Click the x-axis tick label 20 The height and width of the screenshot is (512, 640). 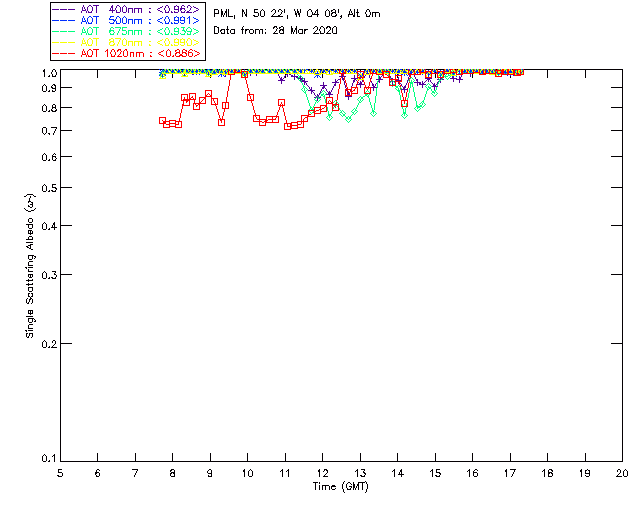(x=622, y=473)
